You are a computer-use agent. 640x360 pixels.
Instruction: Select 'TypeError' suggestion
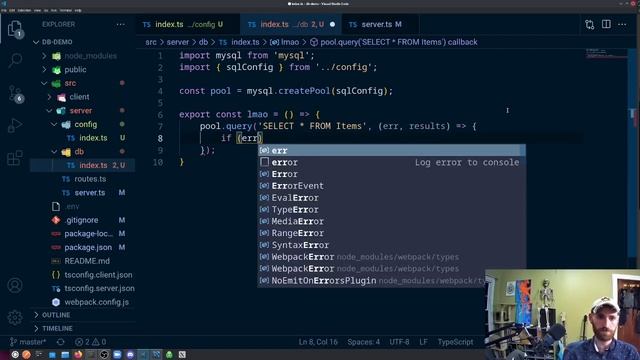pos(391,210)
